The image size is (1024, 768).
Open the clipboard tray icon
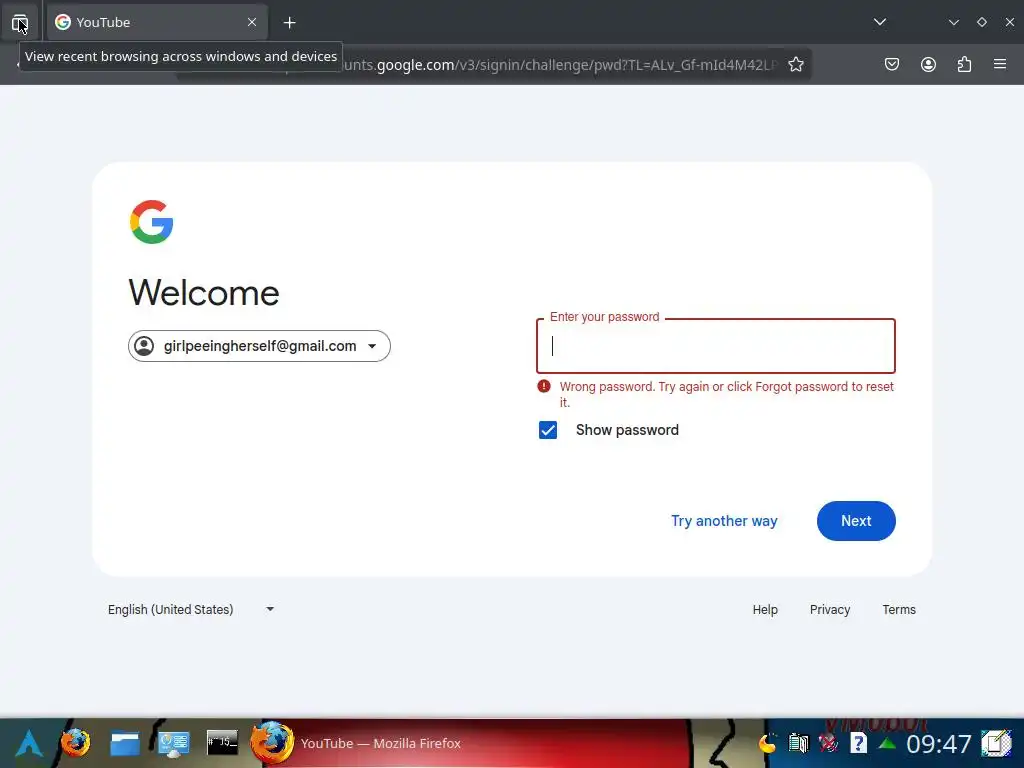tap(798, 743)
